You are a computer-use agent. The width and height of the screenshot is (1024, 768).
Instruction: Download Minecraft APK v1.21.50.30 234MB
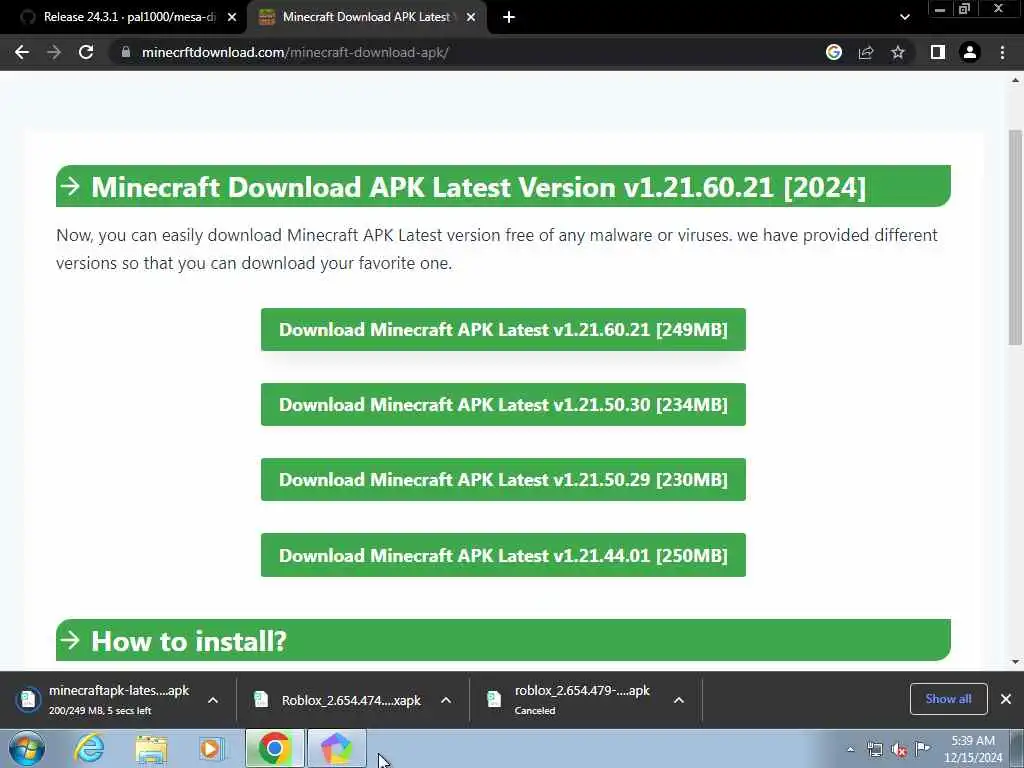503,405
